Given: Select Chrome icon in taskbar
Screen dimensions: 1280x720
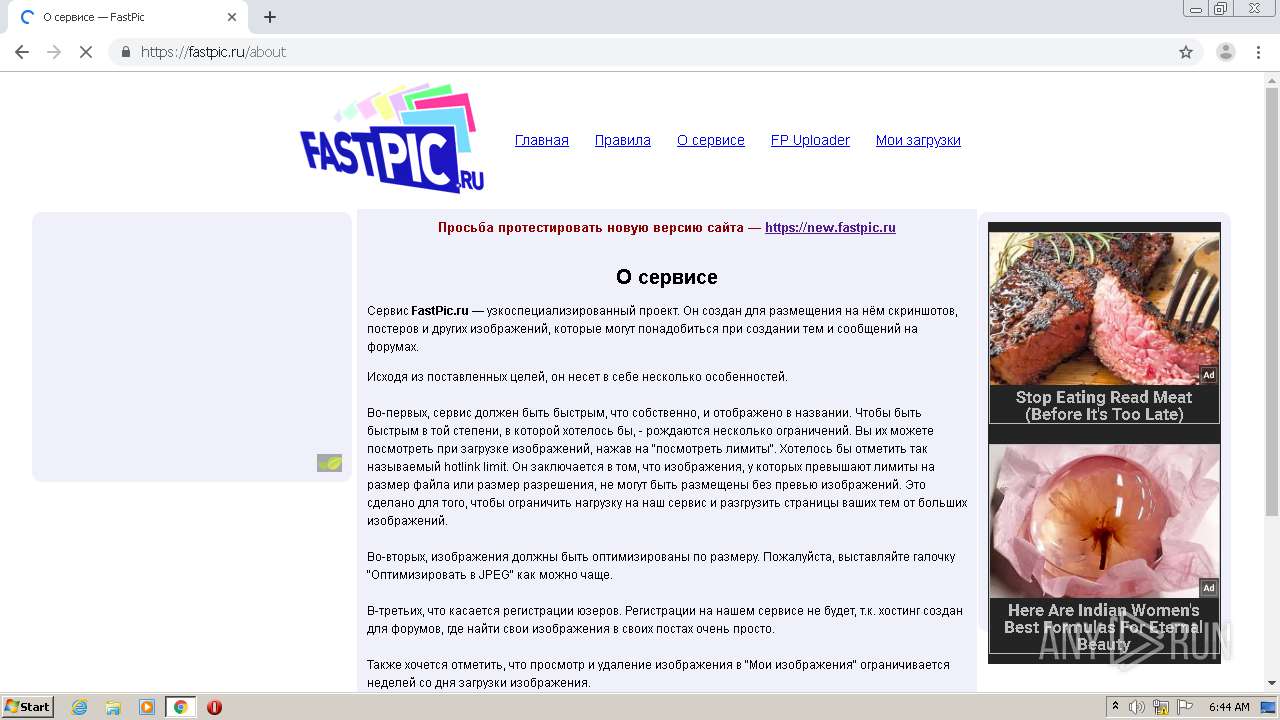Looking at the screenshot, I should [x=181, y=707].
